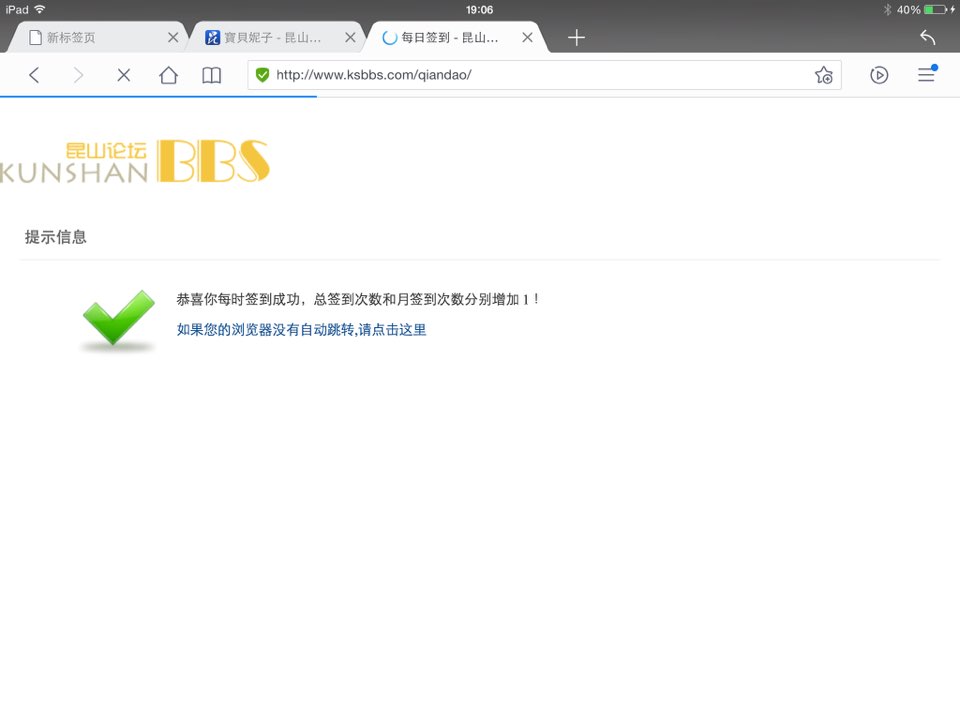Image resolution: width=960 pixels, height=720 pixels.
Task: Tap the battery indicator in status bar
Action: pyautogui.click(x=936, y=9)
